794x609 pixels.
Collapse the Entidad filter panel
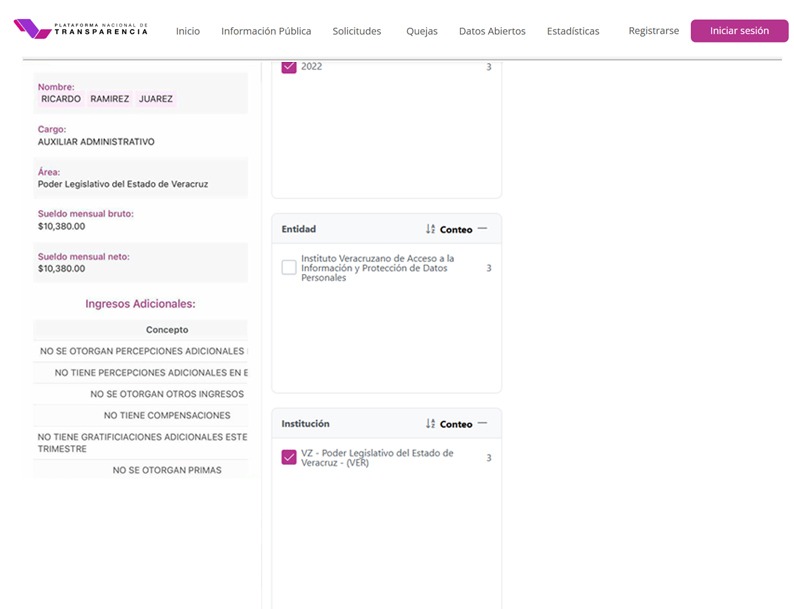pos(483,229)
